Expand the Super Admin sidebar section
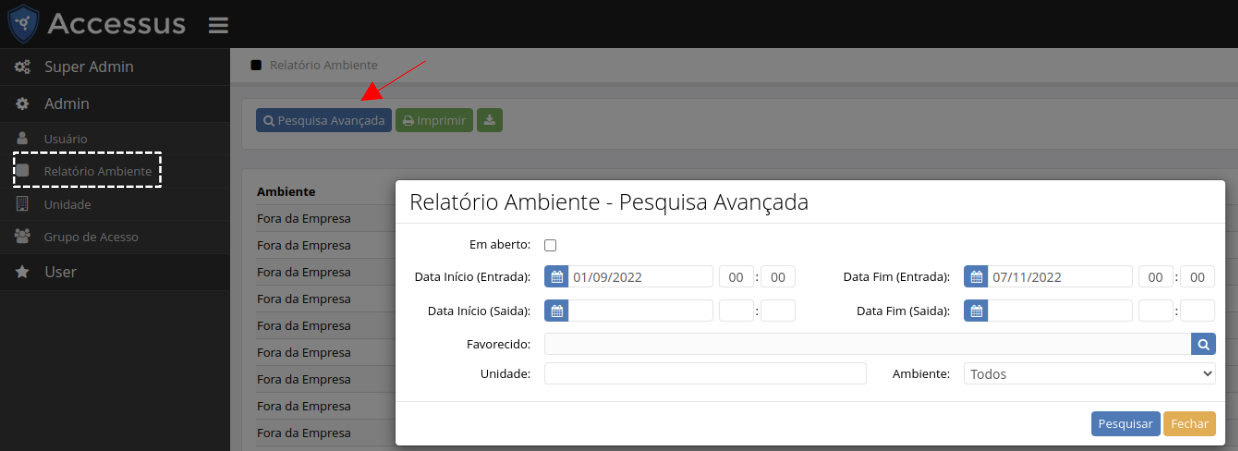This screenshot has width=1238, height=451. 88,67
